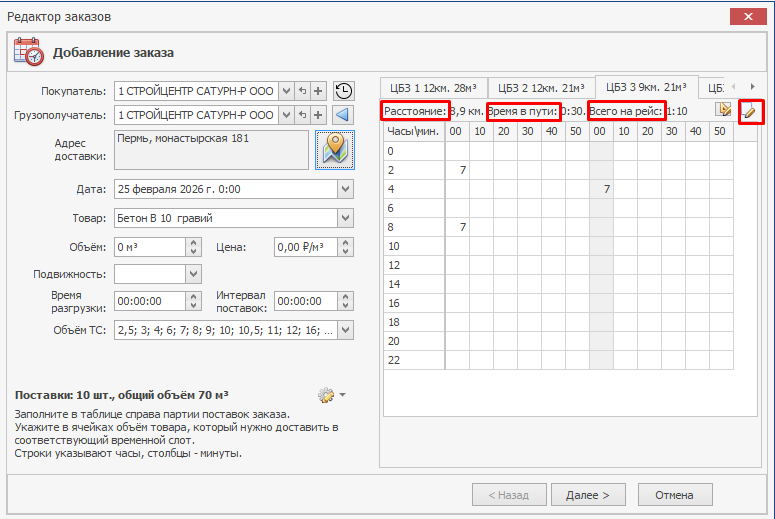The width and height of the screenshot is (775, 519).
Task: Switch to ЦБЗ 2 12км. 21м³ tab
Action: coord(541,87)
